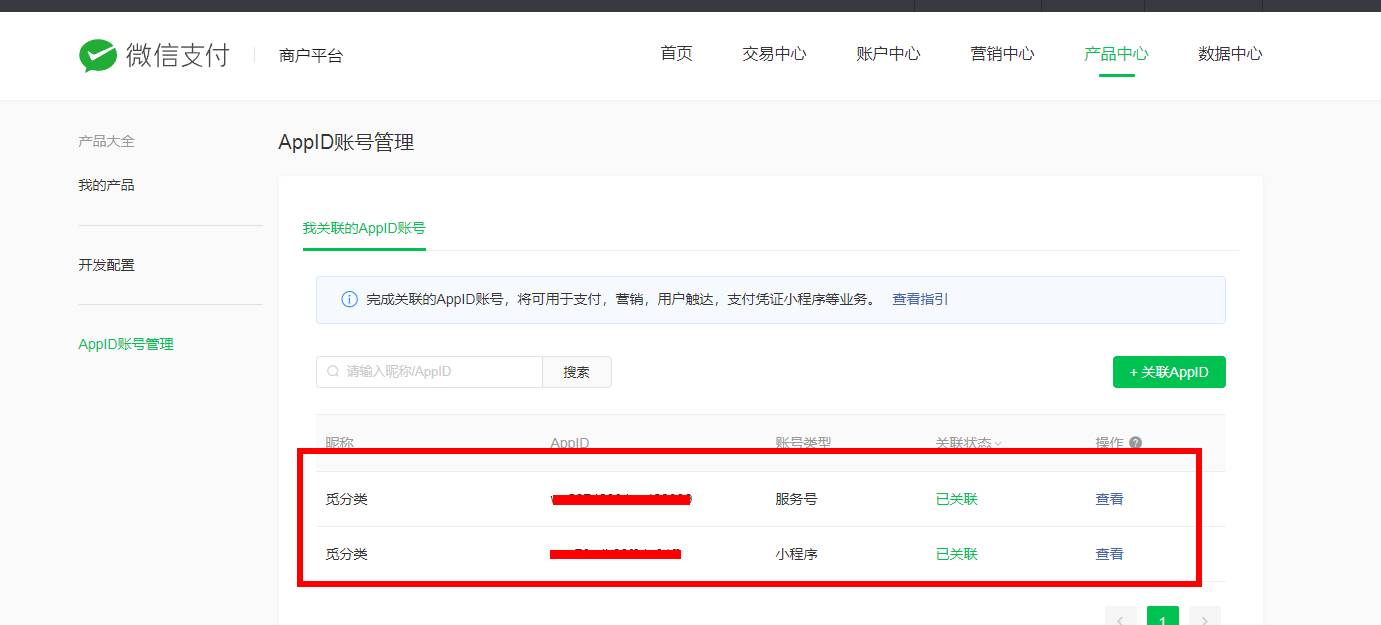The width and height of the screenshot is (1381, 625).
Task: Open the 首页 navigation item
Action: coord(676,54)
